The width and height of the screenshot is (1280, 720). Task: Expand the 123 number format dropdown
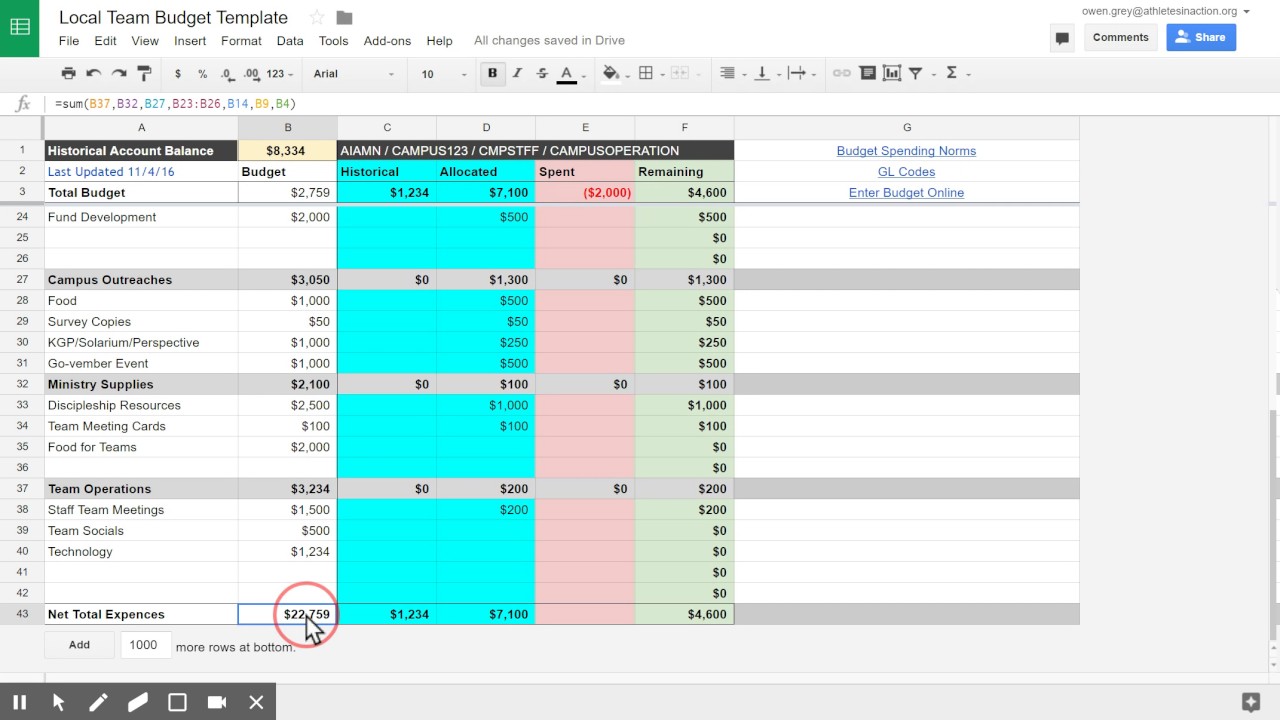[280, 74]
